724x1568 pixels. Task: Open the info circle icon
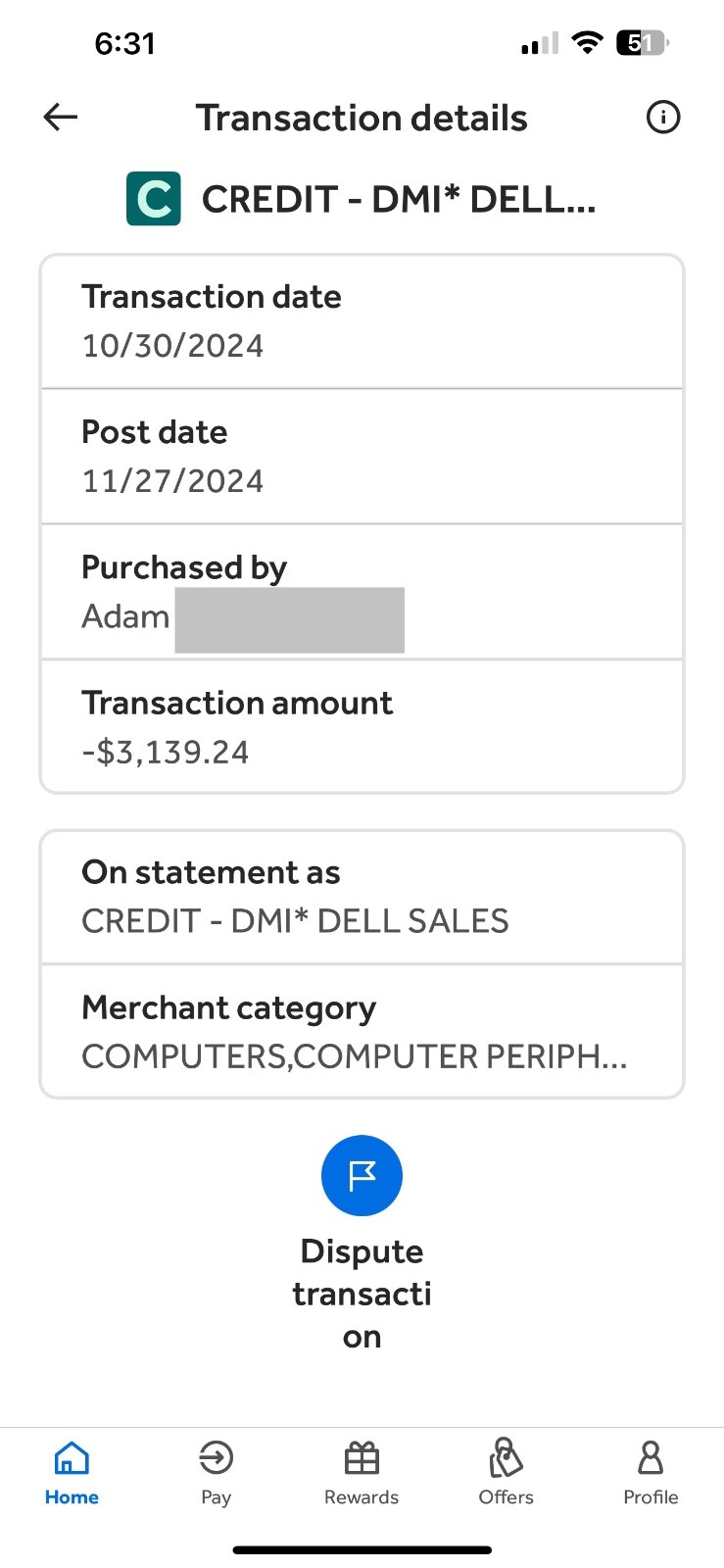663,118
